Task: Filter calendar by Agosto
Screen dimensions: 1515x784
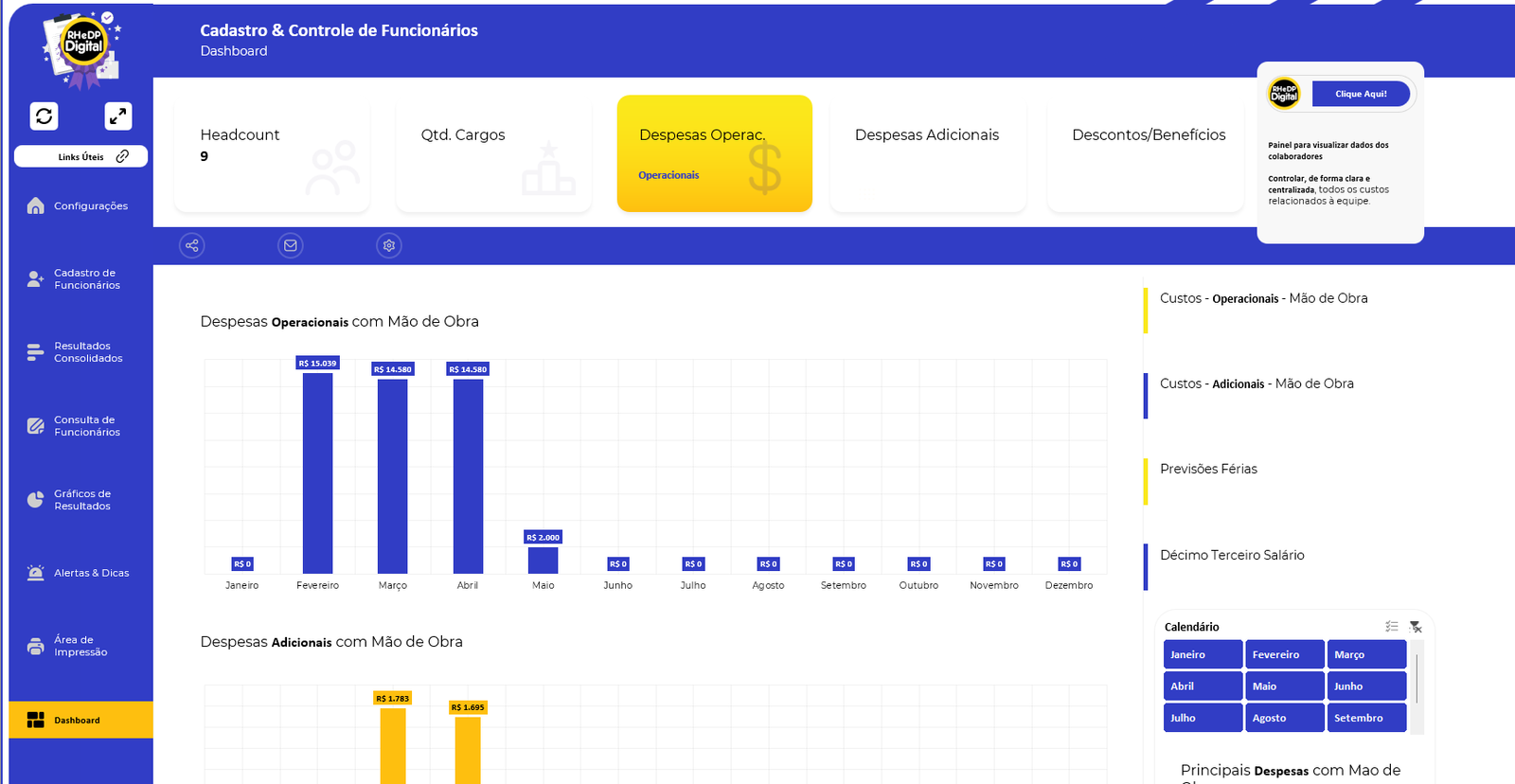Action: [x=1284, y=718]
